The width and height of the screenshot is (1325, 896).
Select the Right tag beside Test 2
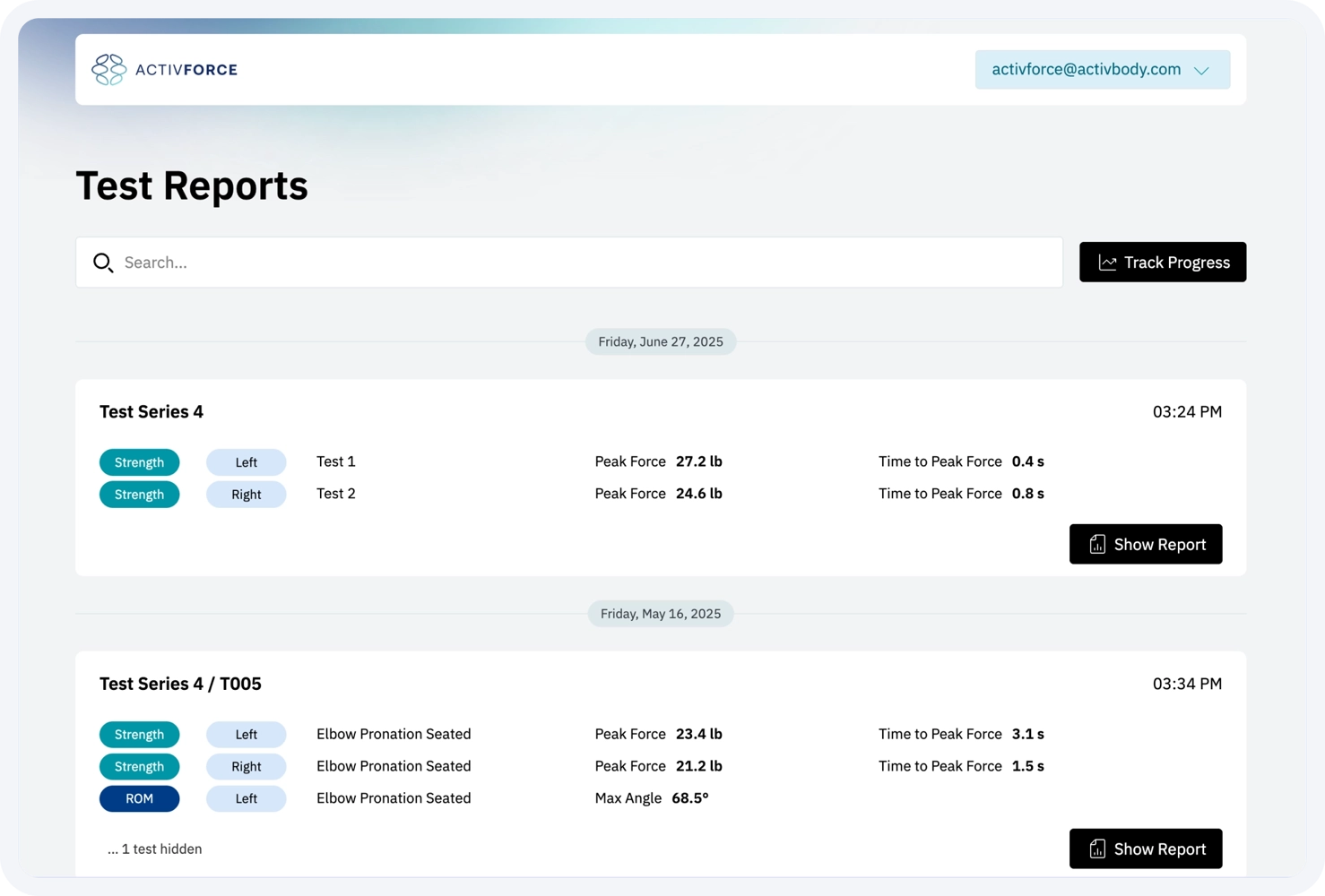246,495
